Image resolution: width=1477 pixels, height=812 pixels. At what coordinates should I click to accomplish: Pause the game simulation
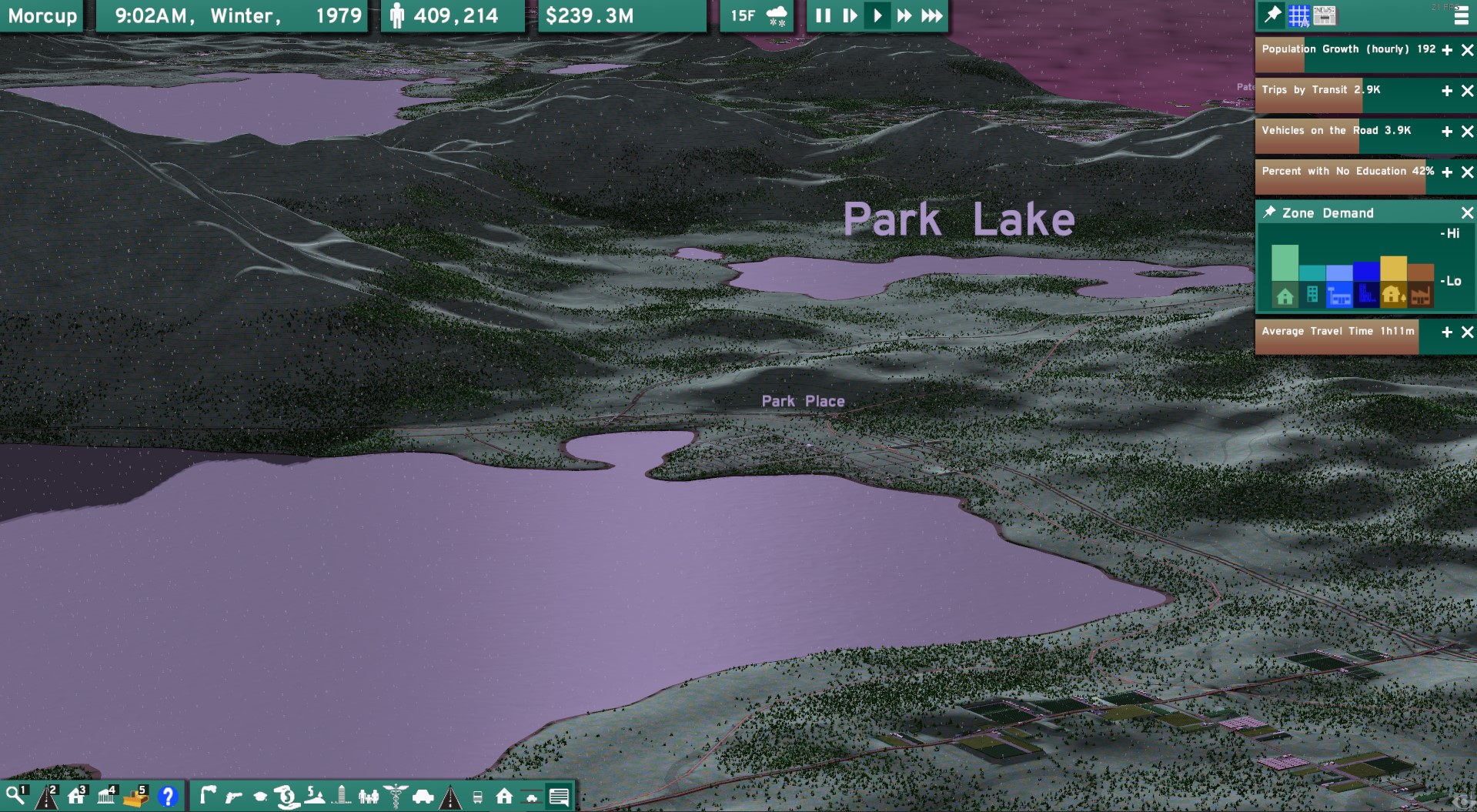pos(823,15)
